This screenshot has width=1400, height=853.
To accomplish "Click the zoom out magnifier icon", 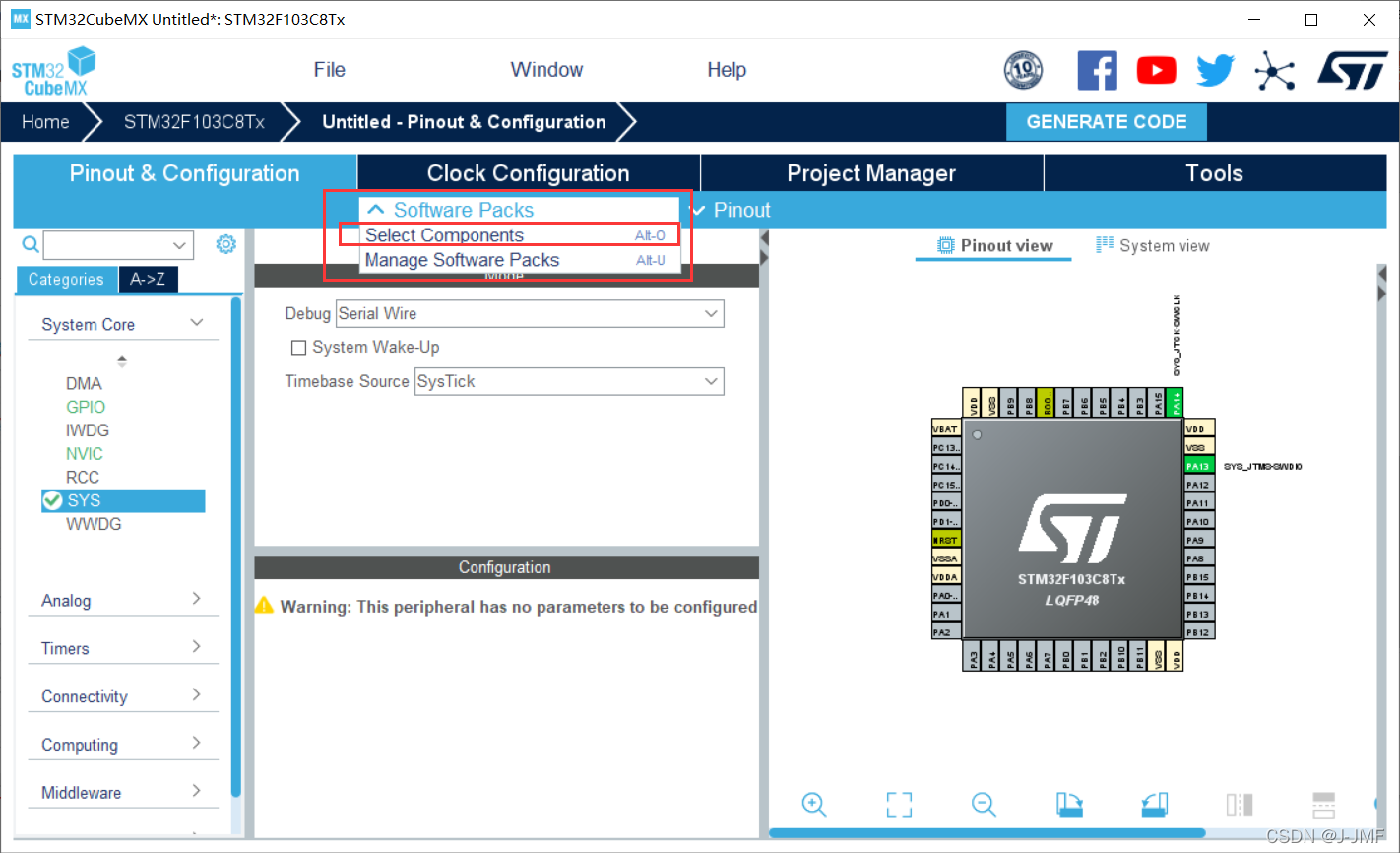I will coord(984,804).
